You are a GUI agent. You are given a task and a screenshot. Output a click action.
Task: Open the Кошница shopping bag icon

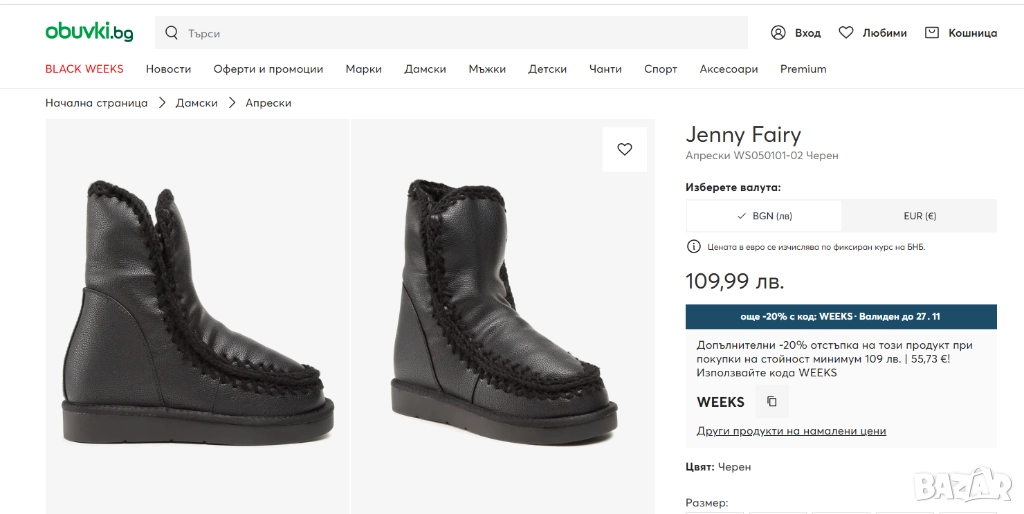tap(932, 33)
